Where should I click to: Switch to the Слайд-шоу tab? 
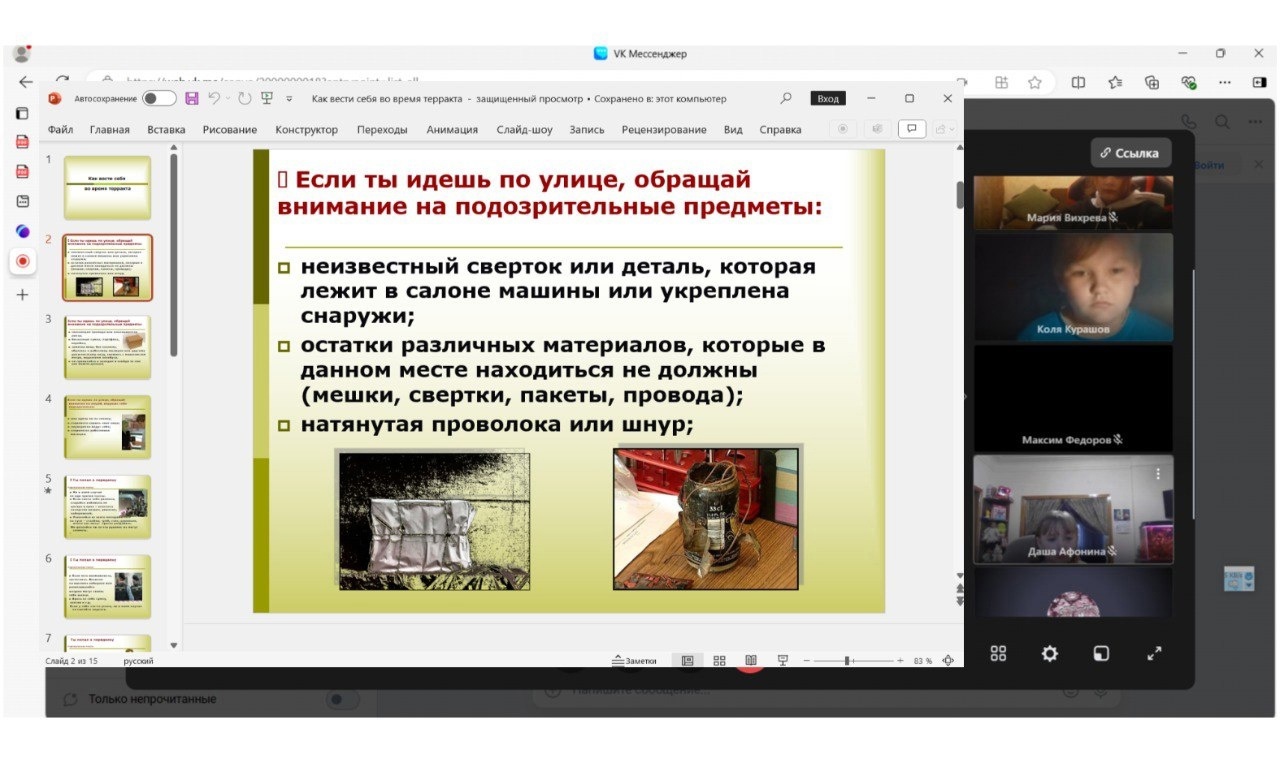524,129
